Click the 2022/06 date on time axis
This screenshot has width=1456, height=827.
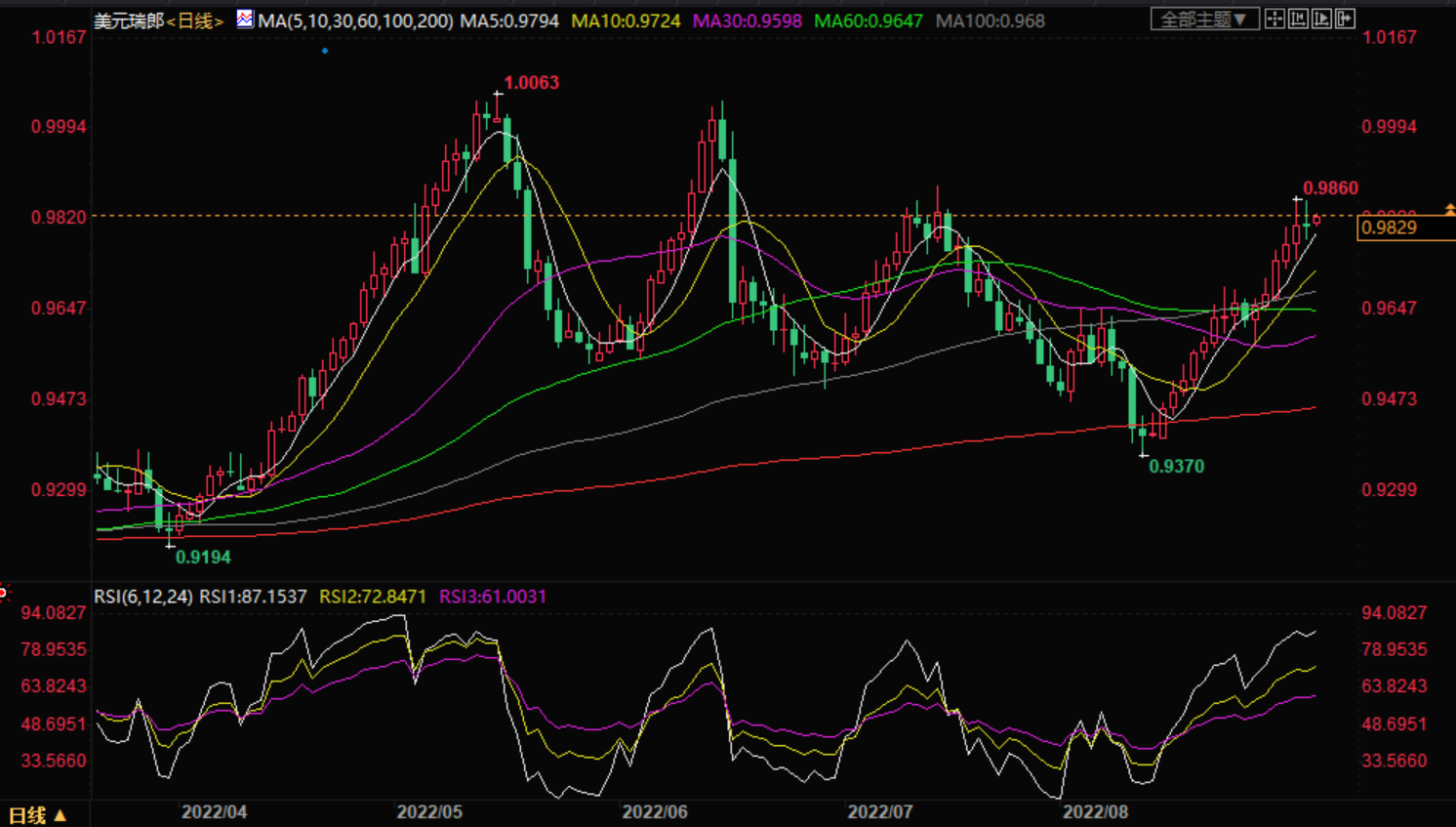click(655, 812)
